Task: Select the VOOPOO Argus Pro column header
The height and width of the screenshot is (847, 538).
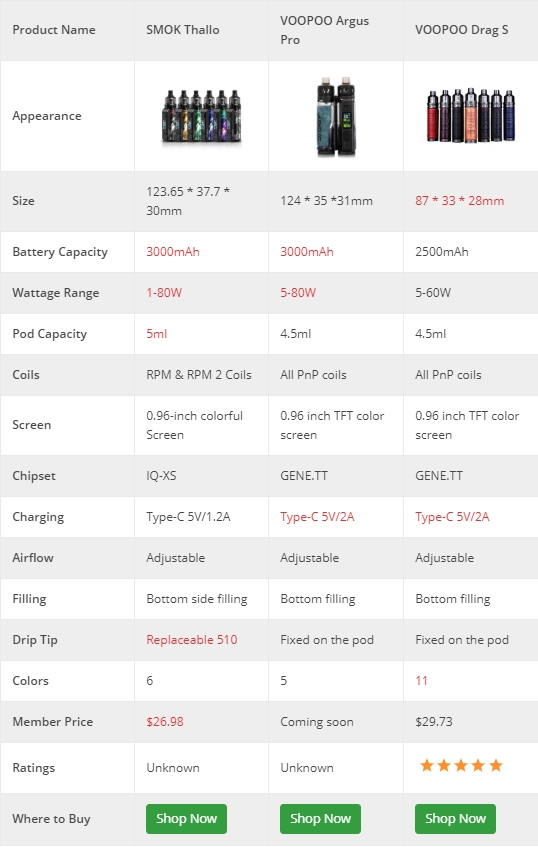Action: [325, 30]
